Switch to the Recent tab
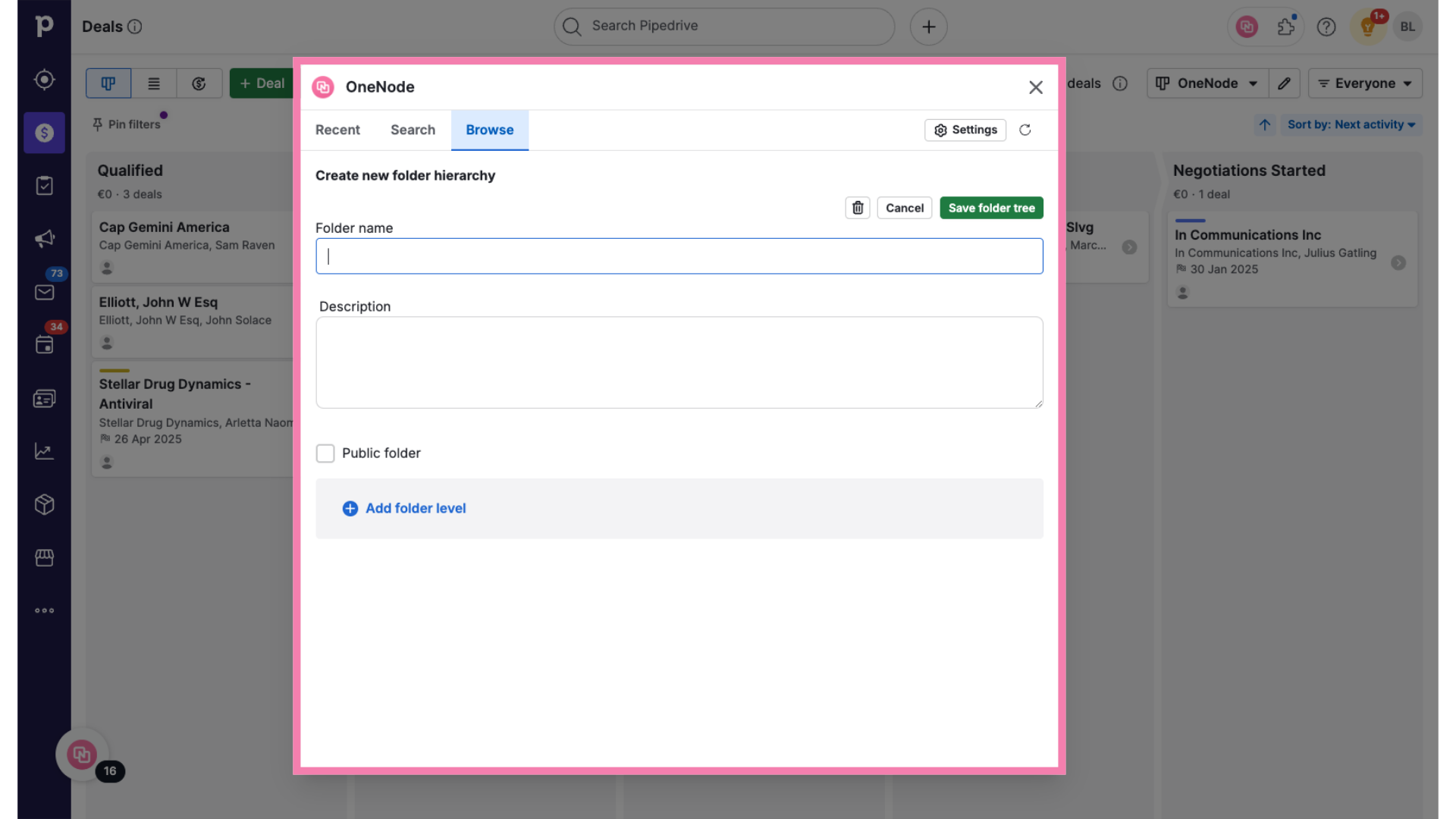Image resolution: width=1456 pixels, height=819 pixels. point(337,130)
